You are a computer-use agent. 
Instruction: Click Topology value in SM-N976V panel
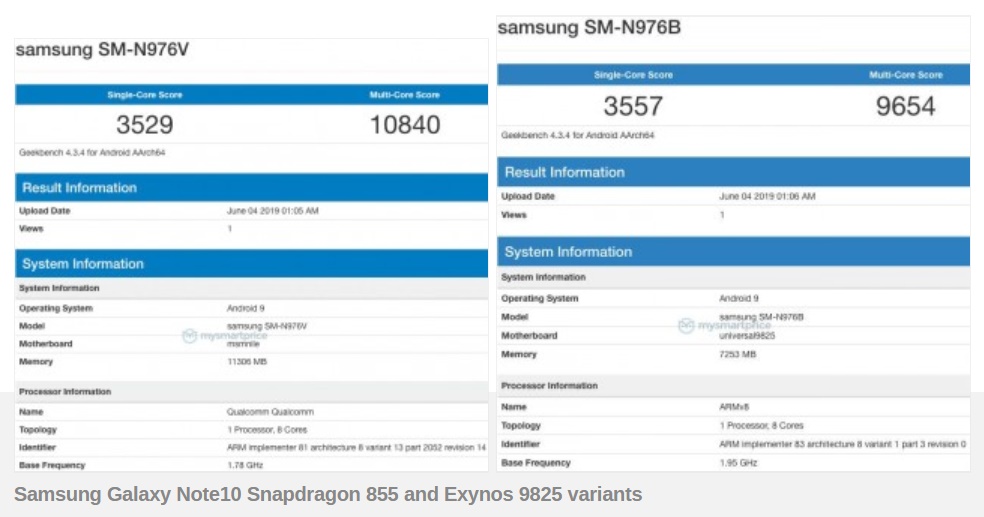pyautogui.click(x=267, y=430)
